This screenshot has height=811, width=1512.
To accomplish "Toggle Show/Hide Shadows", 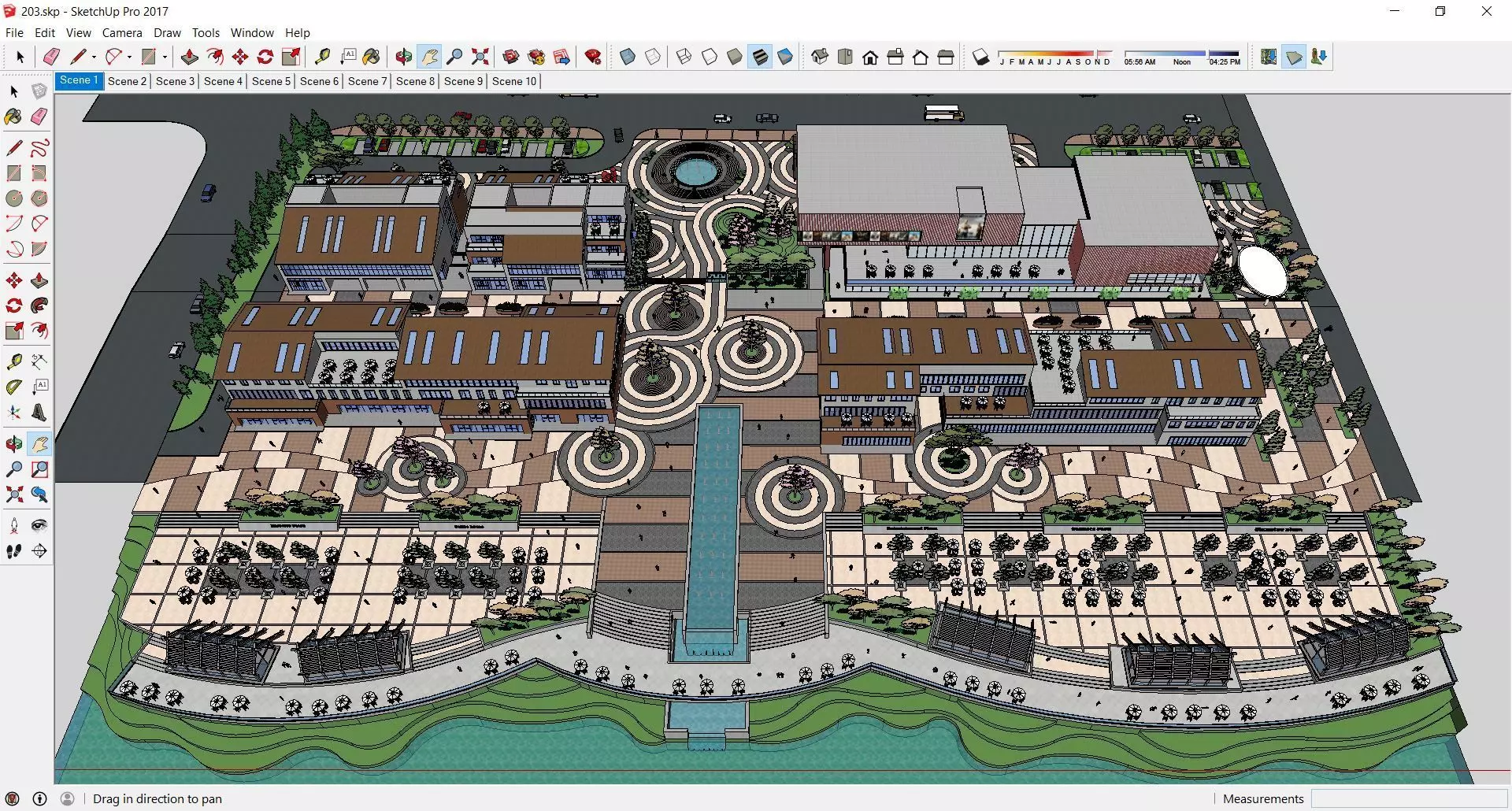I will [x=980, y=57].
